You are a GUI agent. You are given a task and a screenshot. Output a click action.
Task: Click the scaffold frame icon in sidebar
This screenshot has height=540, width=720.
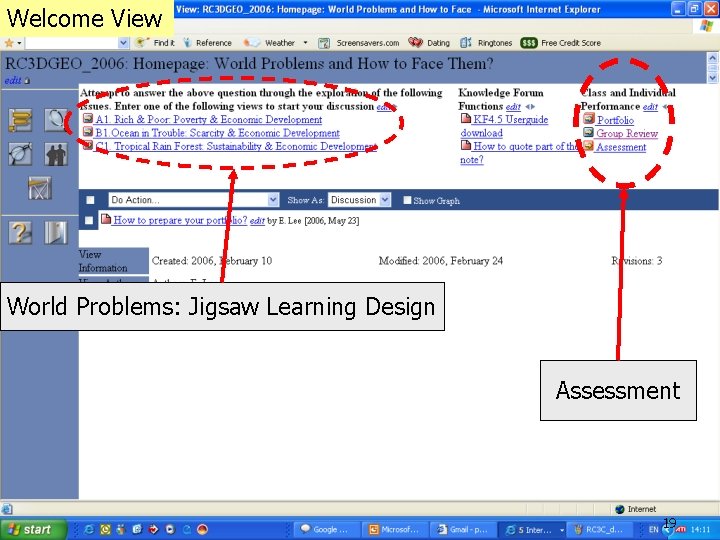(39, 188)
